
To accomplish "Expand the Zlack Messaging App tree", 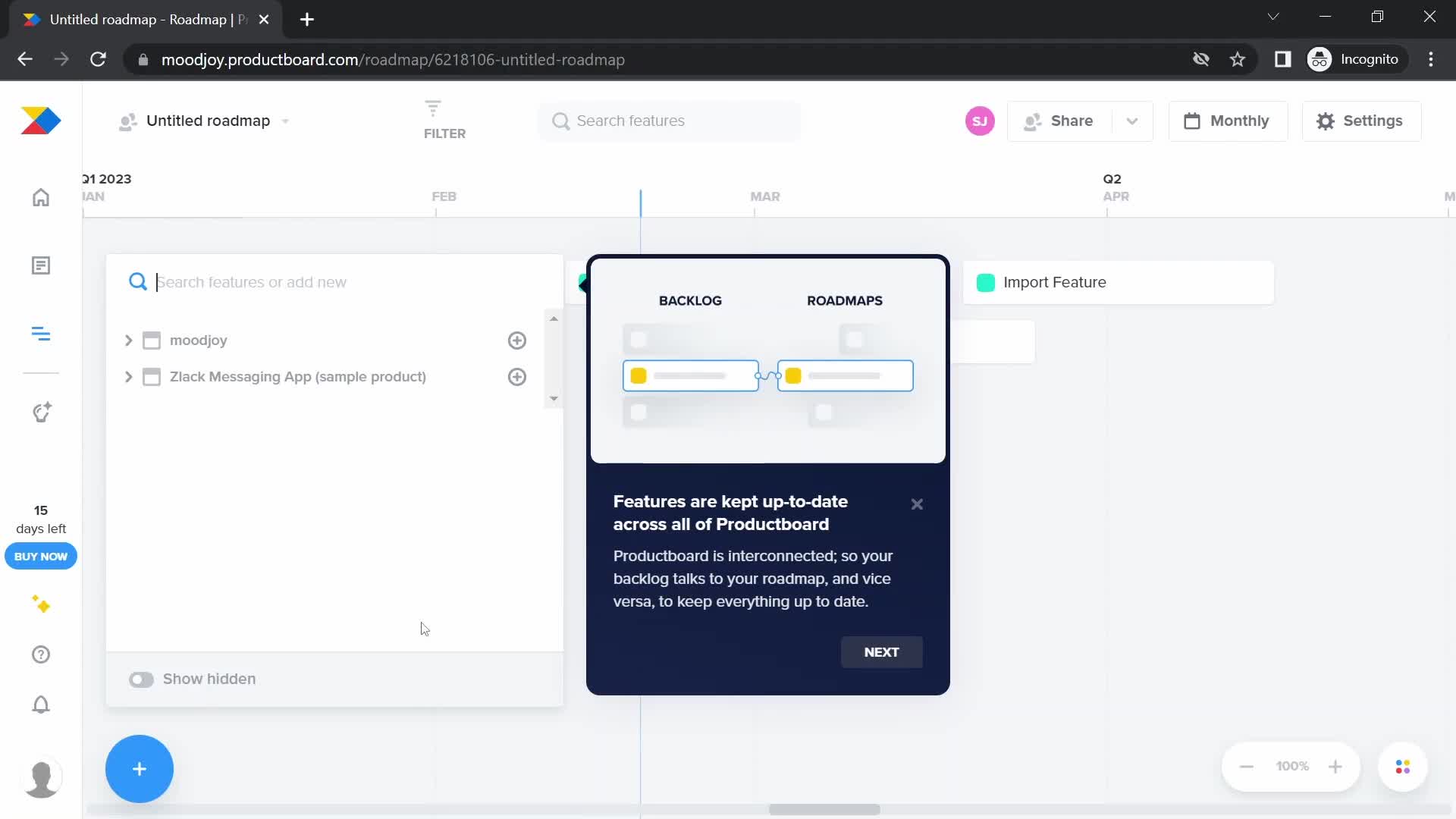I will pos(128,377).
